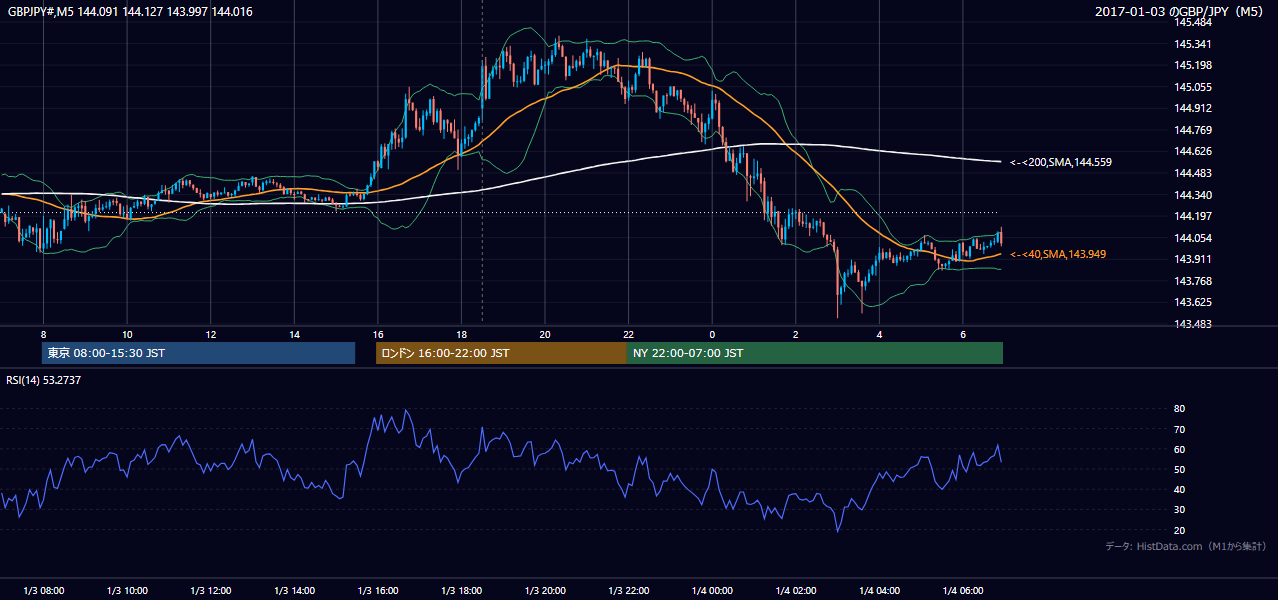The width and height of the screenshot is (1278, 600).
Task: Click the 144.769 price axis value
Action: click(1195, 130)
